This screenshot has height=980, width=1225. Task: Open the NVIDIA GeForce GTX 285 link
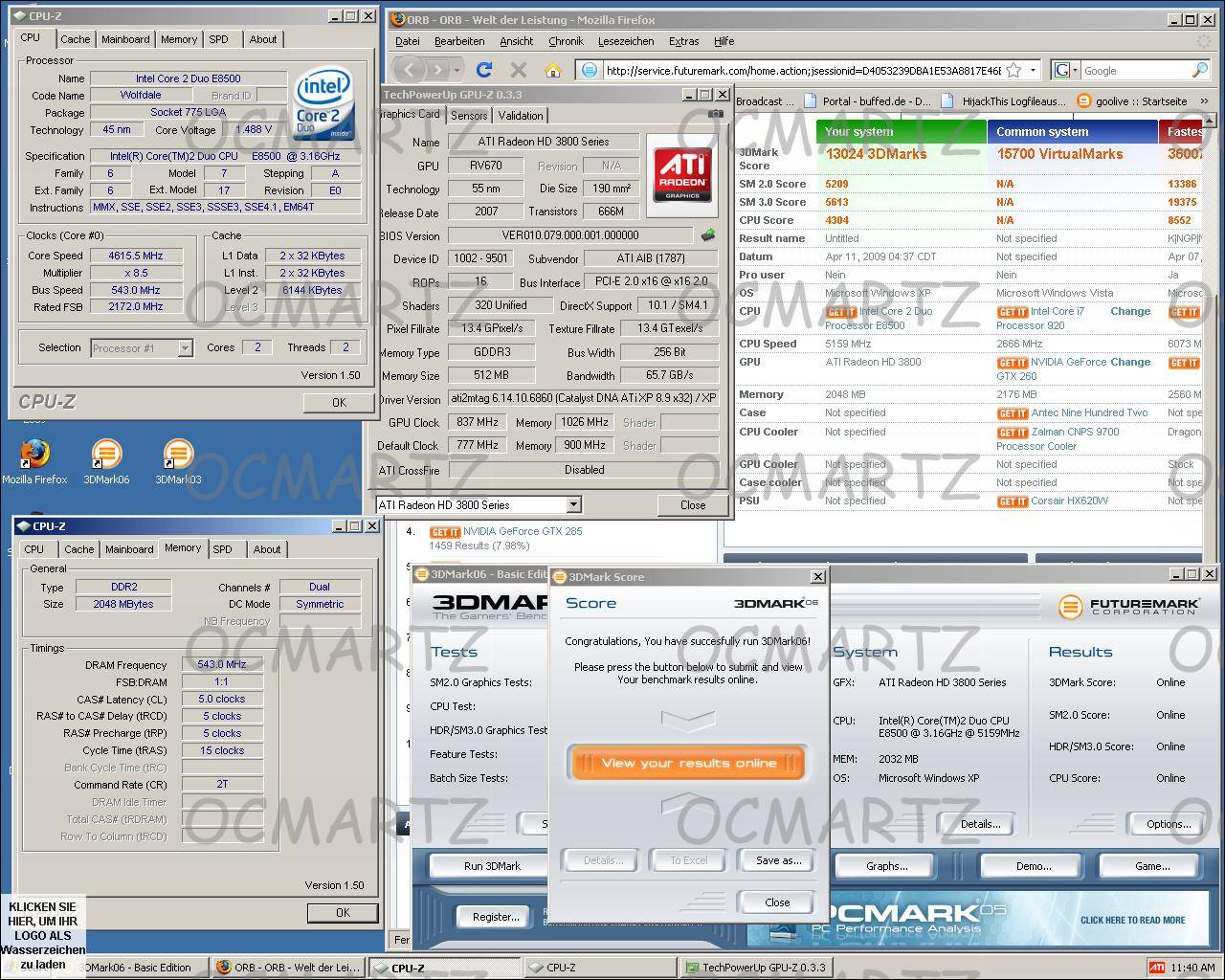click(523, 531)
